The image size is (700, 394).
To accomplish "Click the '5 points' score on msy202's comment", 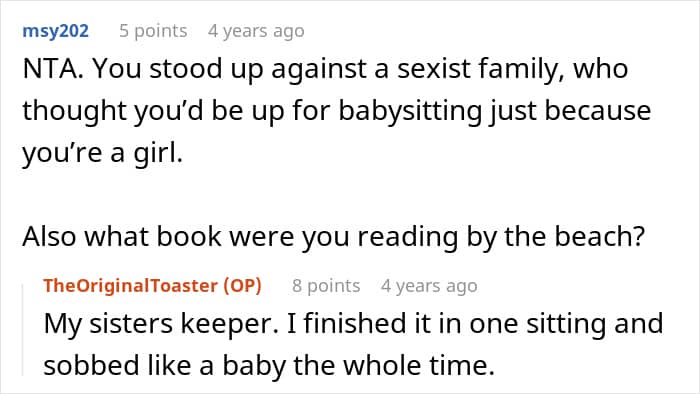I will point(153,31).
